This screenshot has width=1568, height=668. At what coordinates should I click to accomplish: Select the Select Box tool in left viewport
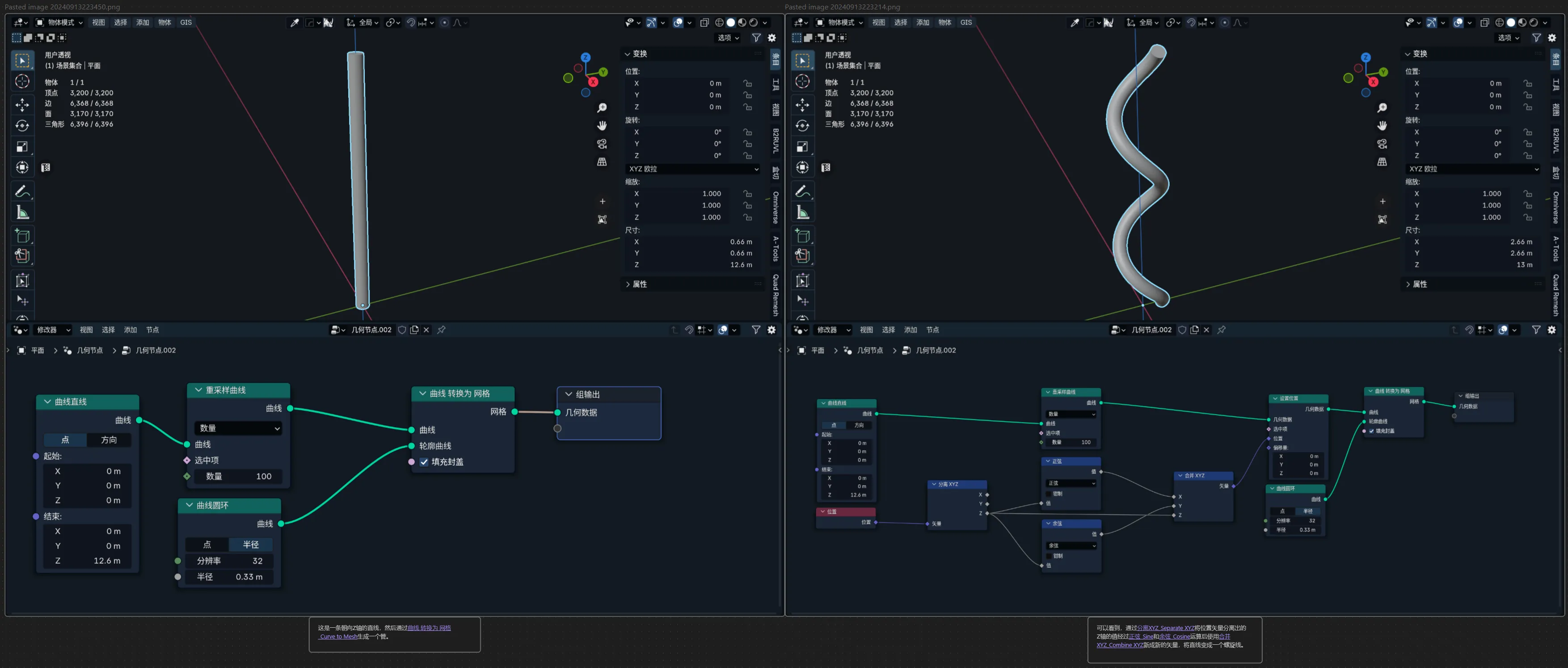point(22,60)
